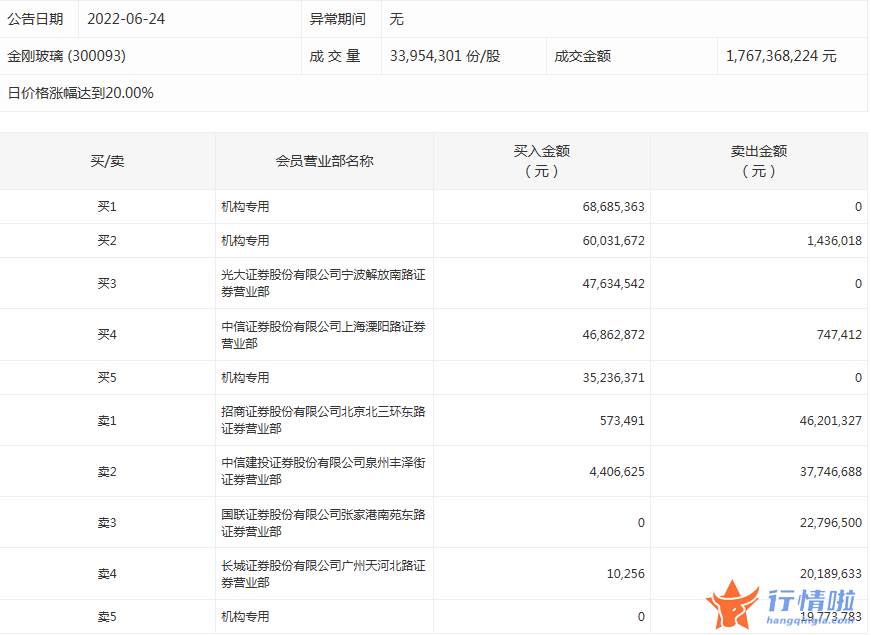Select volume value 33,954,301 份/股
Viewport: 871px width, 635px height.
click(x=445, y=56)
